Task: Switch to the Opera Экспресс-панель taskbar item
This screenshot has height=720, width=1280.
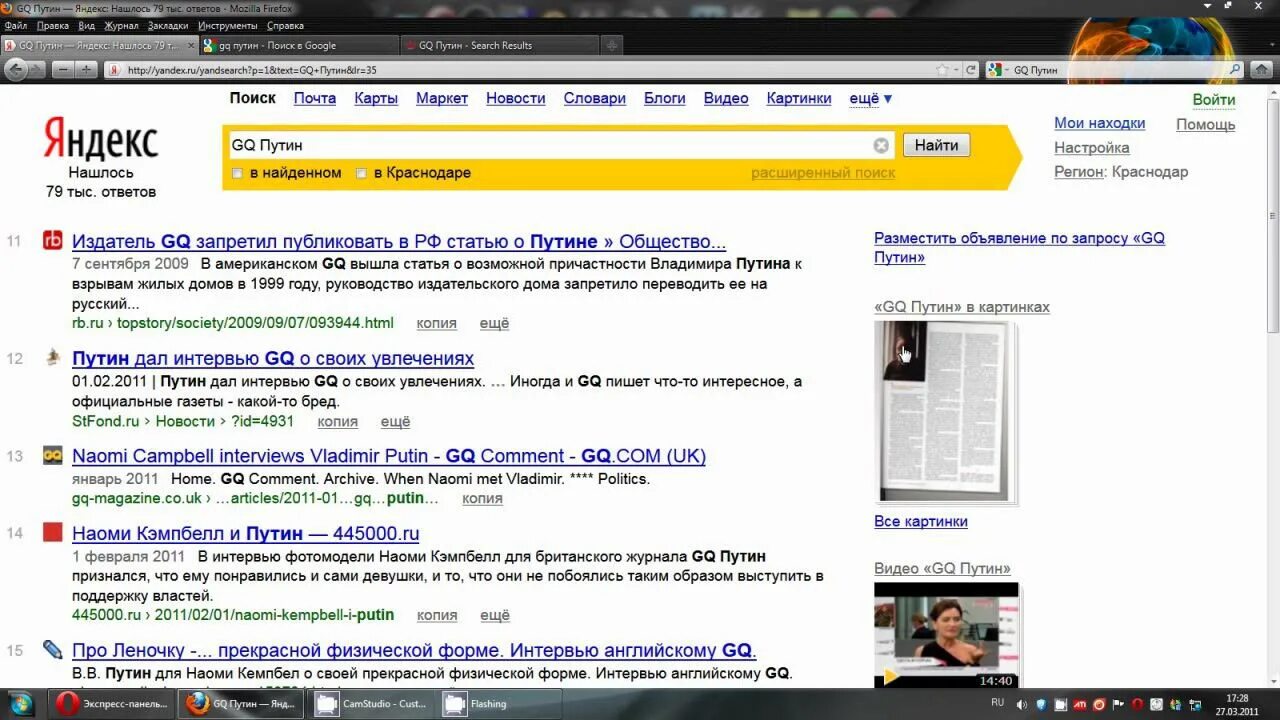Action: point(113,704)
